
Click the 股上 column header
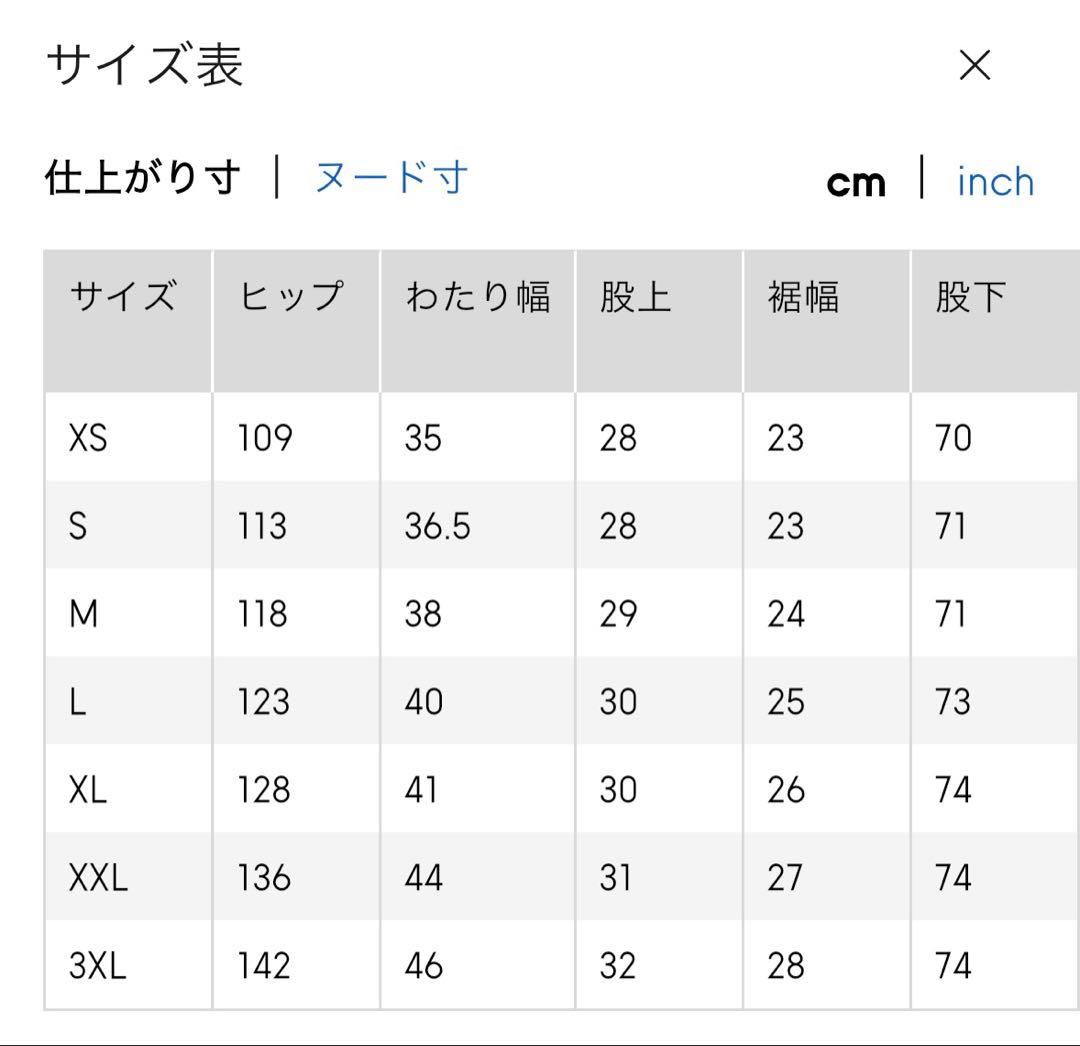pos(635,298)
